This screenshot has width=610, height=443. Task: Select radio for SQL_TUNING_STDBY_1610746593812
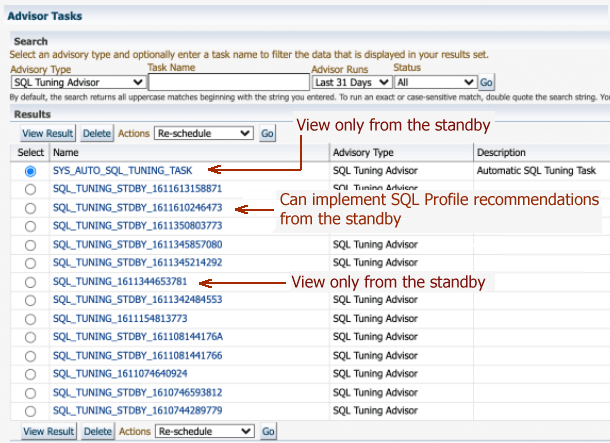click(x=30, y=393)
